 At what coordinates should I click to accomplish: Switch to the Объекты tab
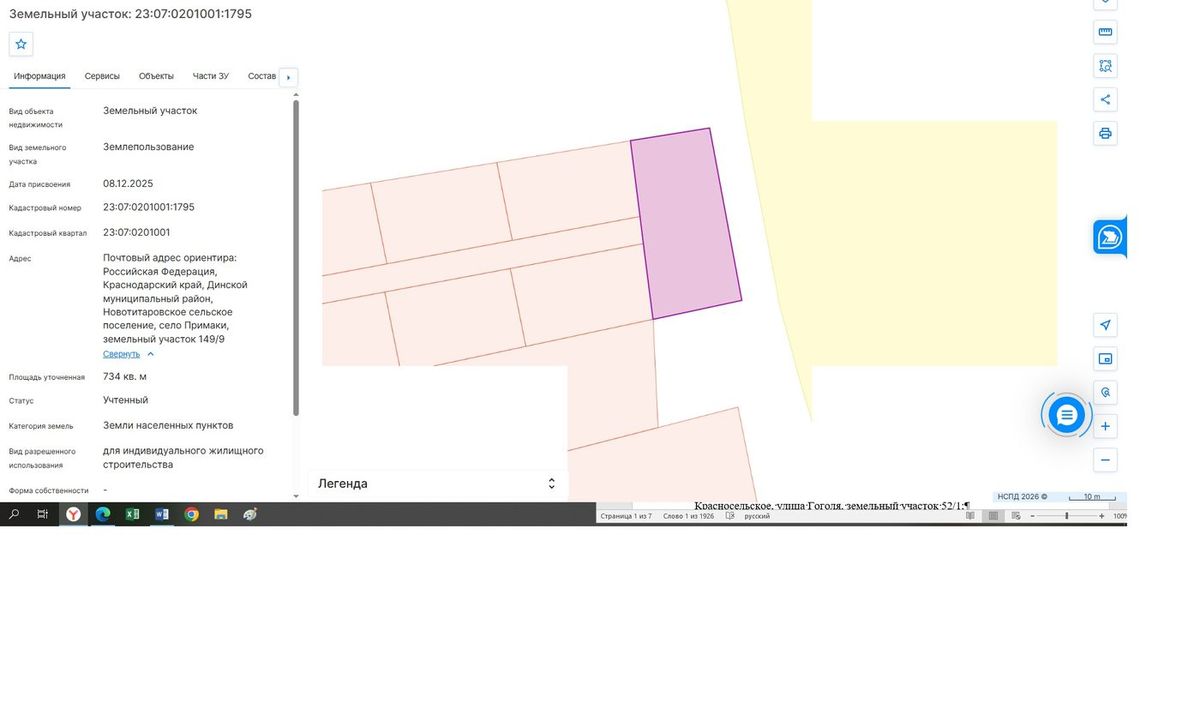point(156,76)
